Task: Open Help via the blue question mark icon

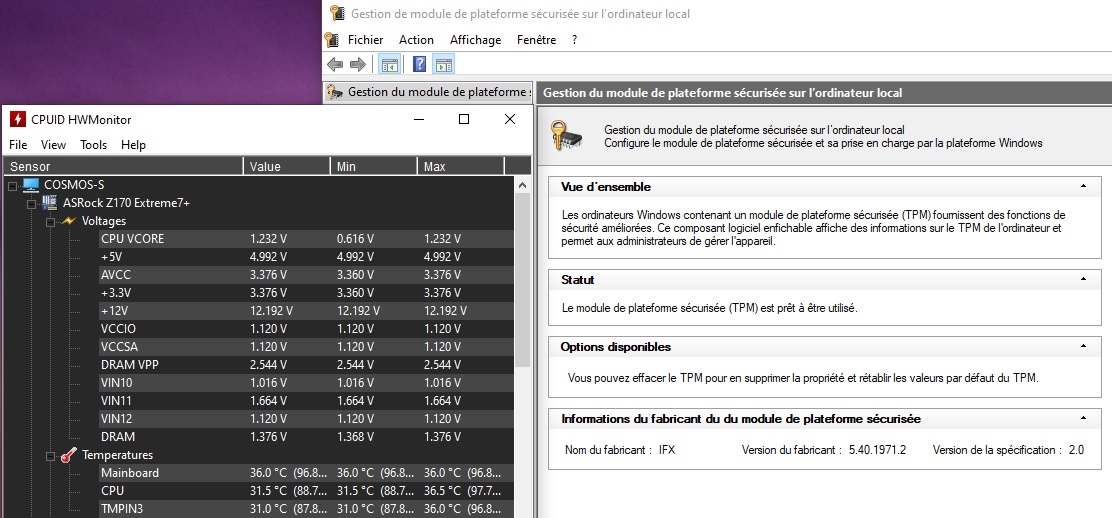Action: point(420,65)
